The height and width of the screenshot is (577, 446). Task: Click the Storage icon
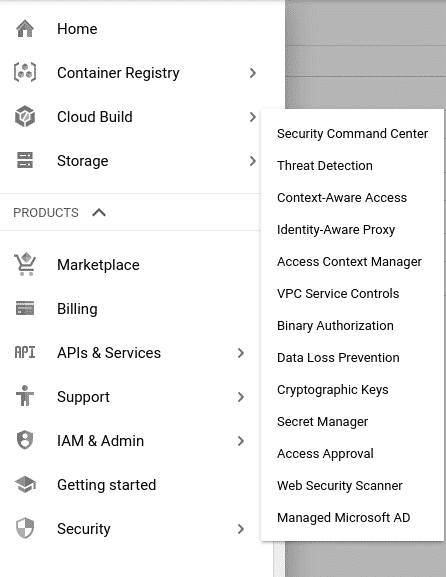25,160
